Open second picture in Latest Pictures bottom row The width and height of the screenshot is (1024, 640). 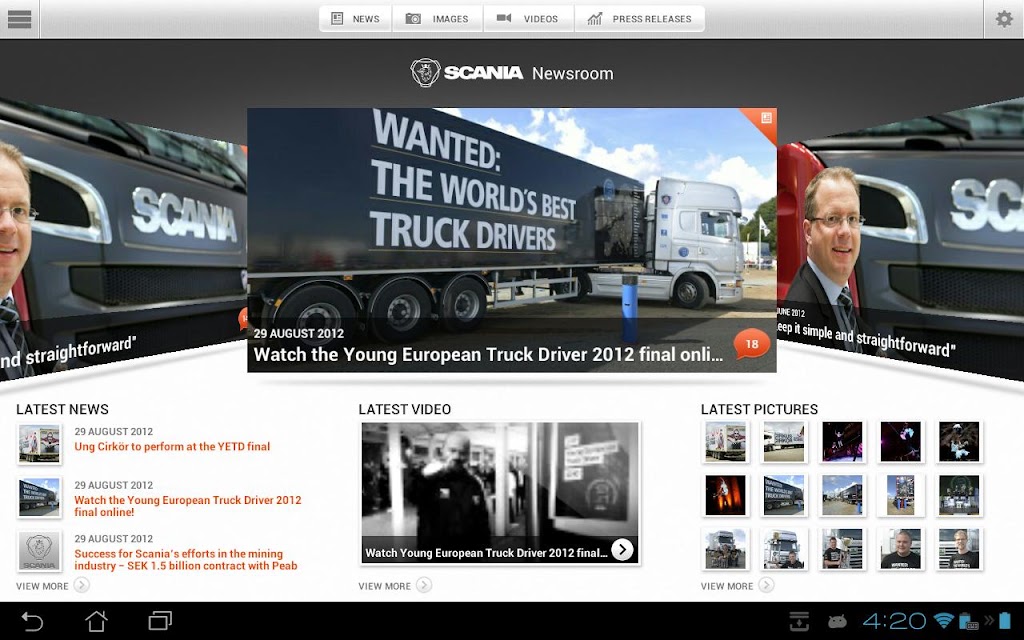[x=784, y=549]
